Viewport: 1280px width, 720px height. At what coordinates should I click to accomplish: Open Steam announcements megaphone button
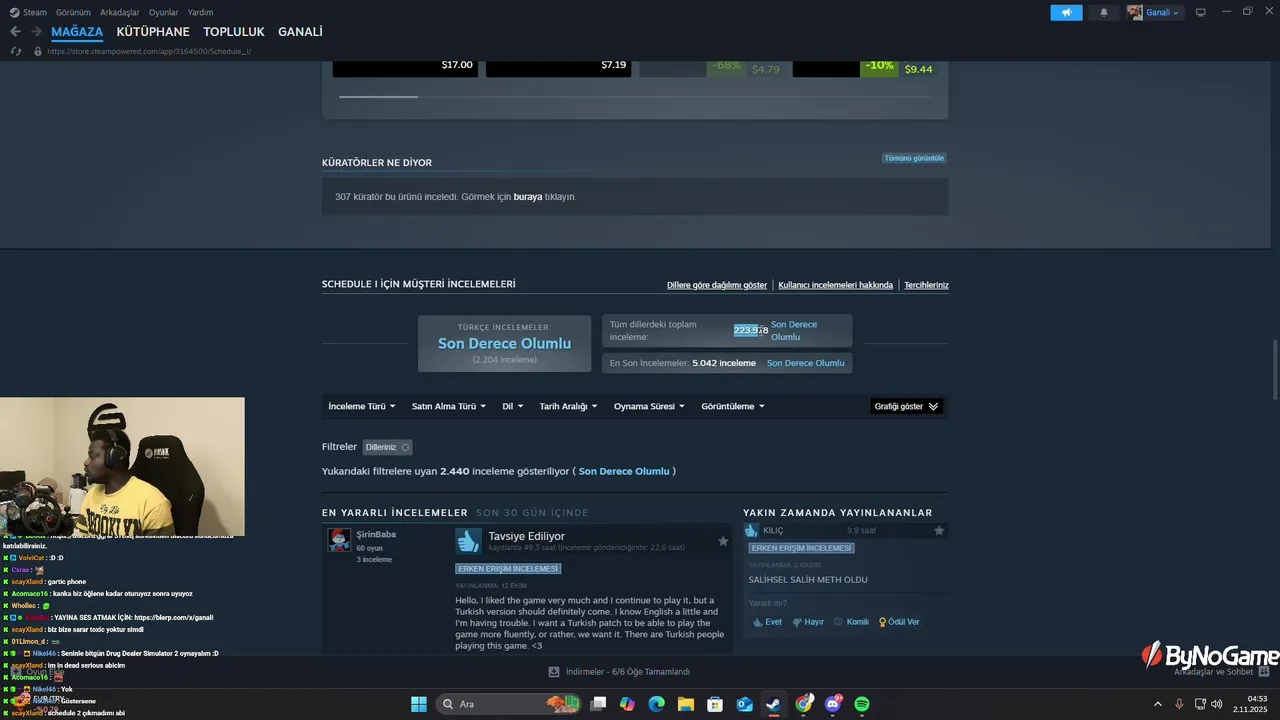[1066, 12]
